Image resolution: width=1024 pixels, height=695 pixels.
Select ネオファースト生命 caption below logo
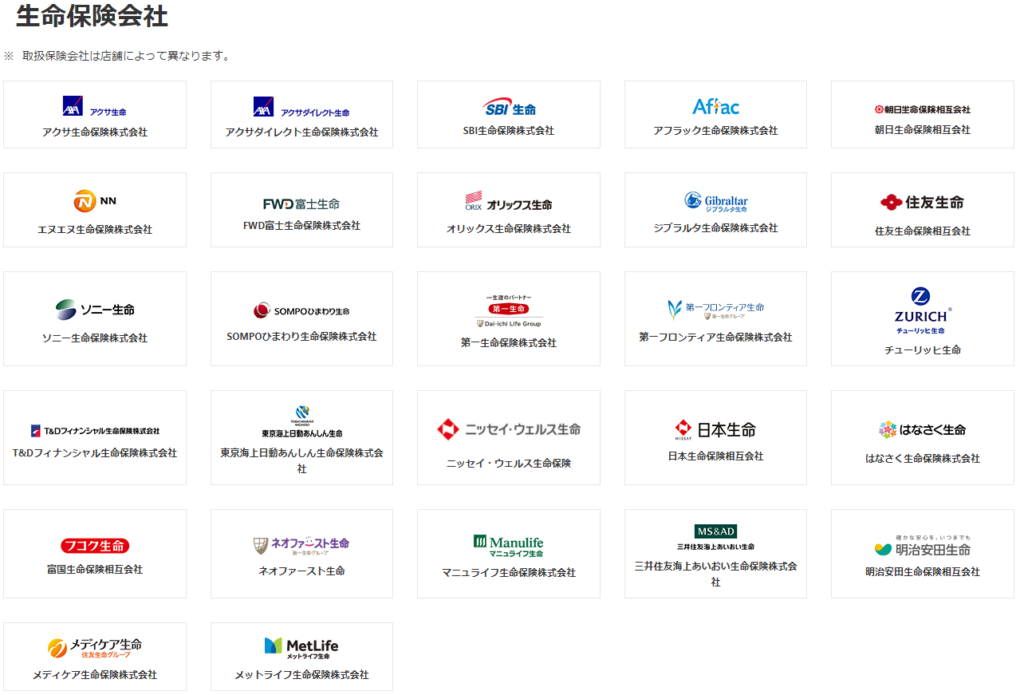point(301,571)
